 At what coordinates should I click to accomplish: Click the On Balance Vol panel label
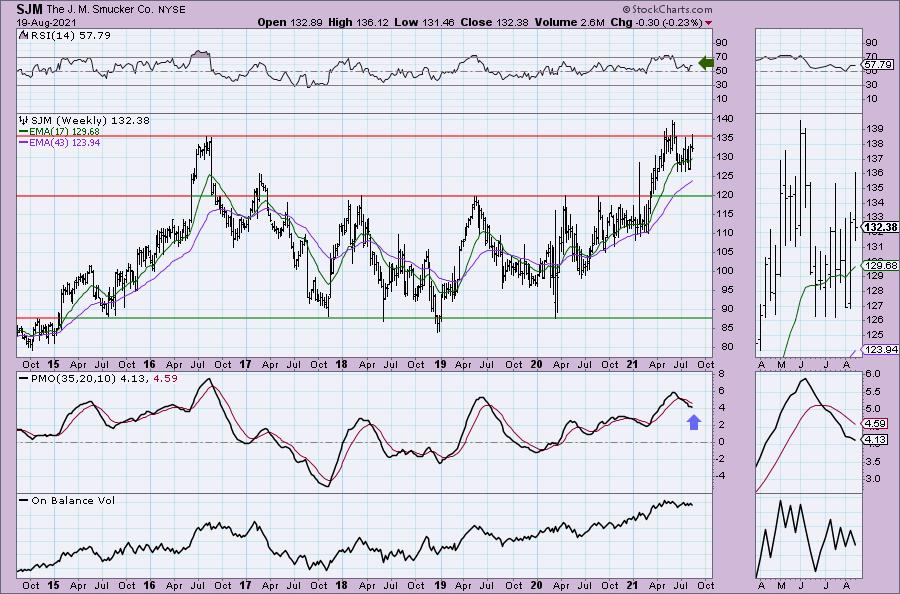pos(73,500)
